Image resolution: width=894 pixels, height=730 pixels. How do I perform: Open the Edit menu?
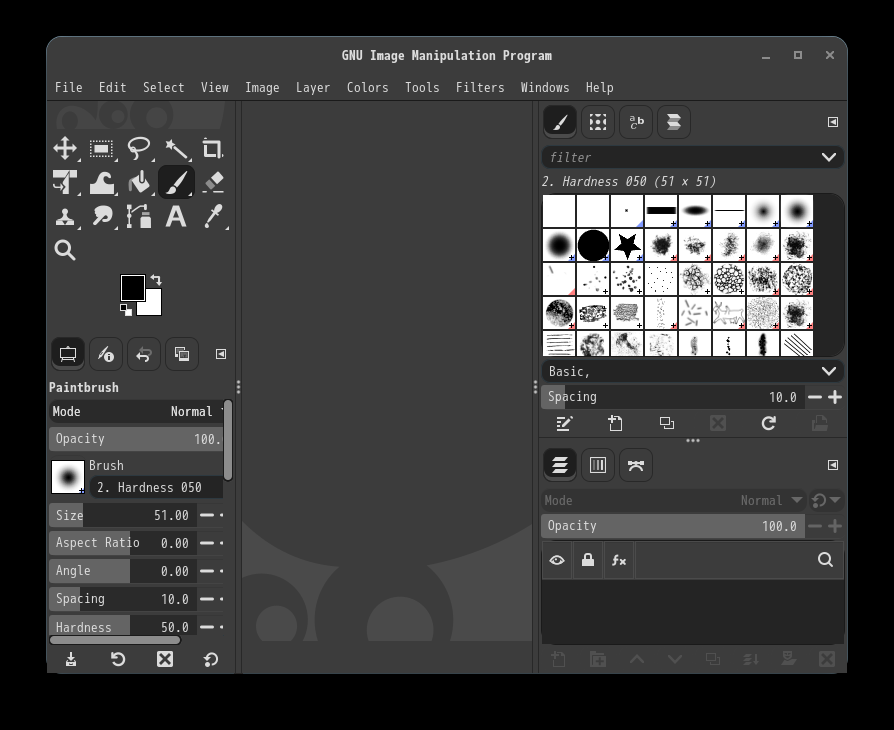click(x=112, y=87)
